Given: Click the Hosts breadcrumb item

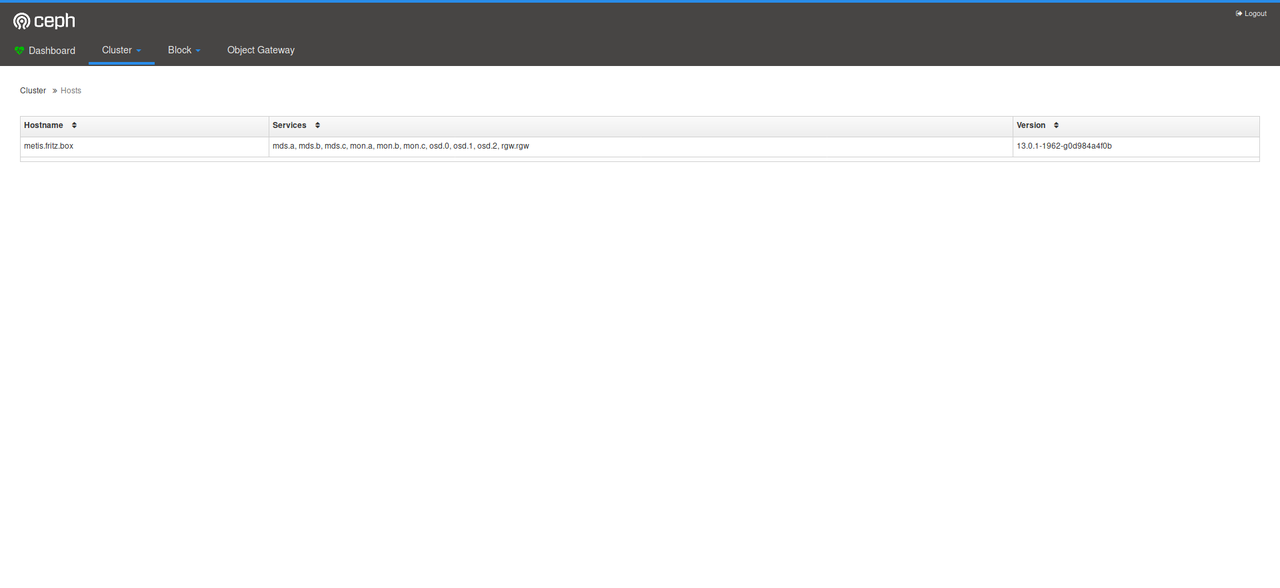Looking at the screenshot, I should (x=71, y=90).
